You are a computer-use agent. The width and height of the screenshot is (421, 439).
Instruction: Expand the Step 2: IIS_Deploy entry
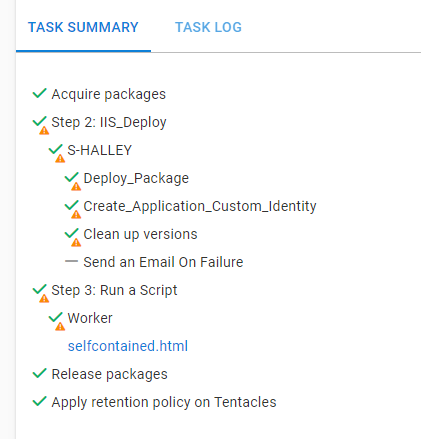click(109, 122)
